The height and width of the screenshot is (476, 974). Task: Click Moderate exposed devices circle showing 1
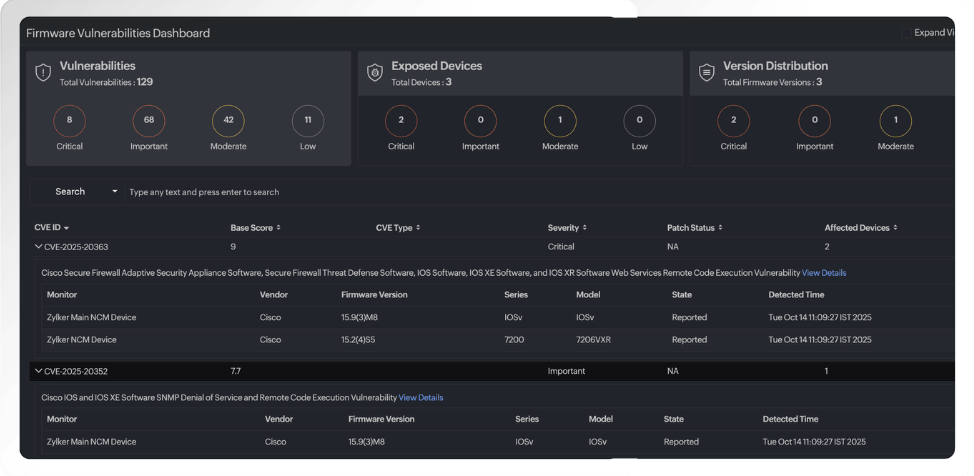point(560,121)
